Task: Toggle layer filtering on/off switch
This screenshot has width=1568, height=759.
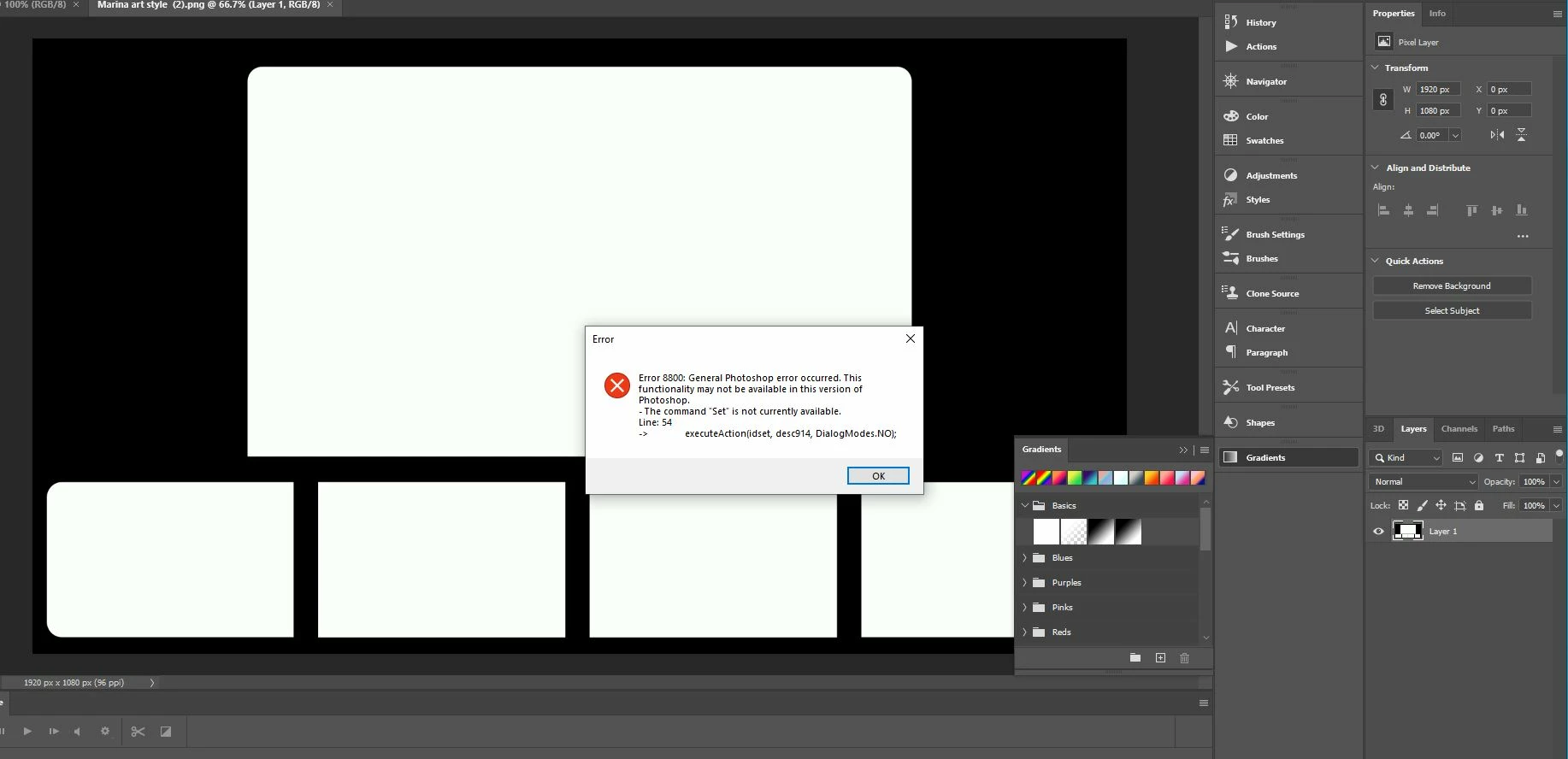Action: click(x=1559, y=456)
